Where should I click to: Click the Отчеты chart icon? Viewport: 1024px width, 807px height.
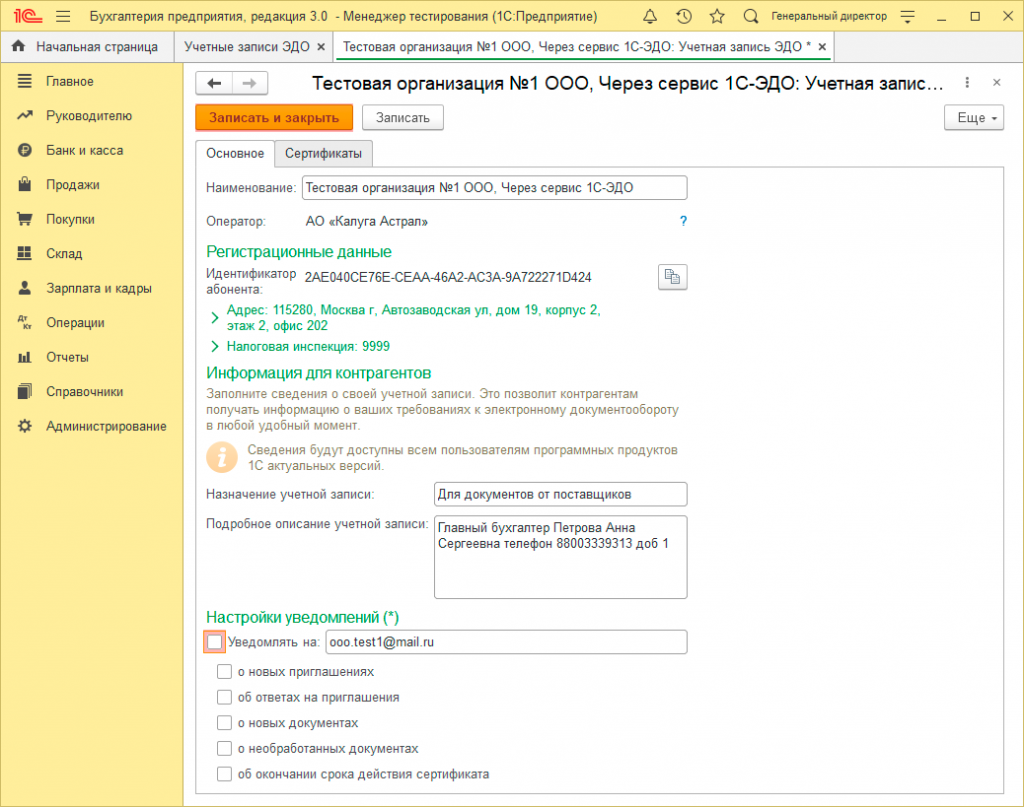coord(24,357)
